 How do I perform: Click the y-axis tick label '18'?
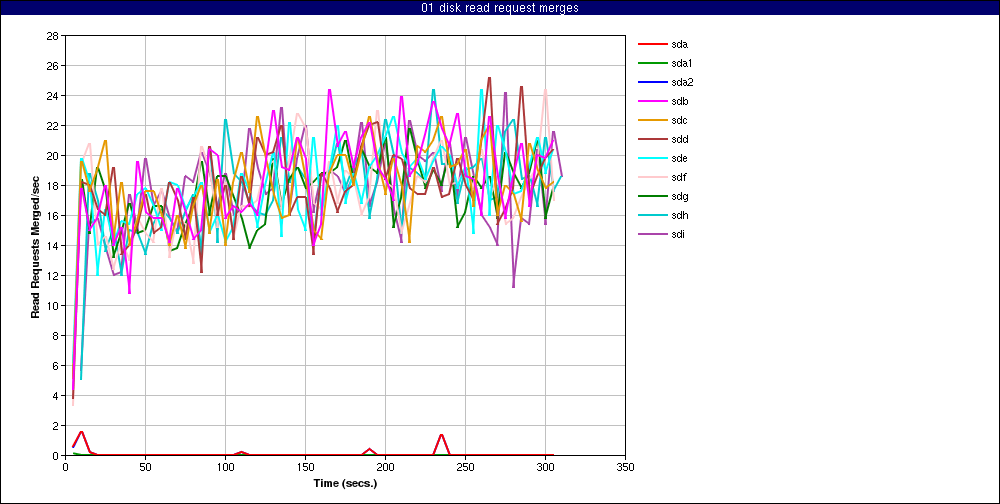52,186
